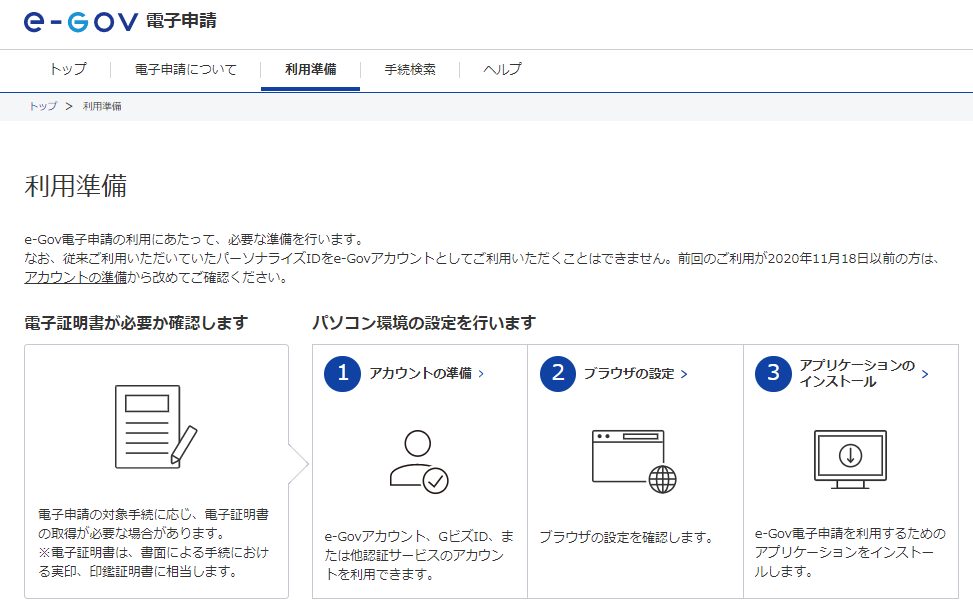Click chevron beside アプリケーションのインストール

coord(925,373)
